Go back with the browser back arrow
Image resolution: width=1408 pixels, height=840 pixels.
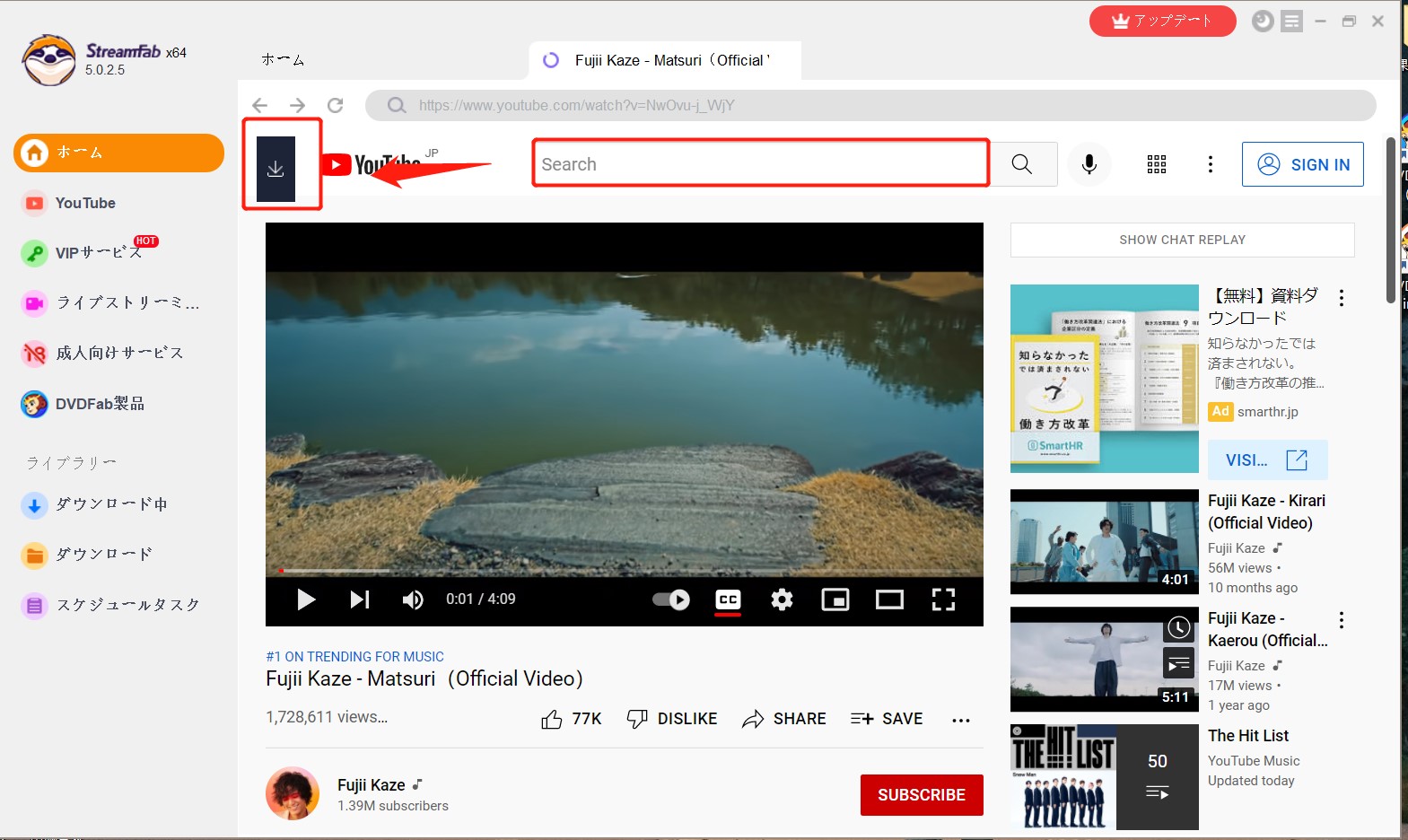[259, 105]
